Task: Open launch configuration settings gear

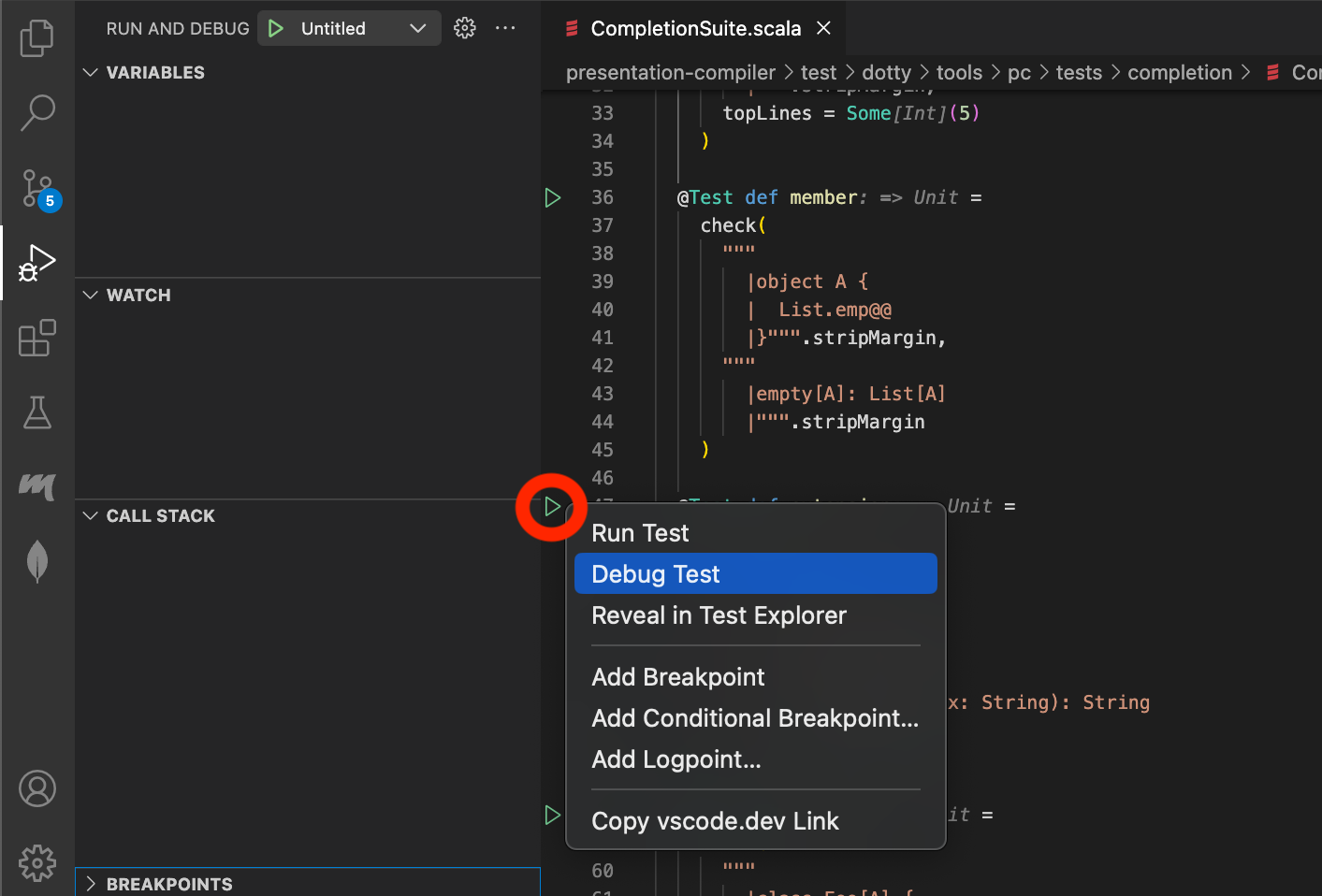Action: click(x=464, y=28)
